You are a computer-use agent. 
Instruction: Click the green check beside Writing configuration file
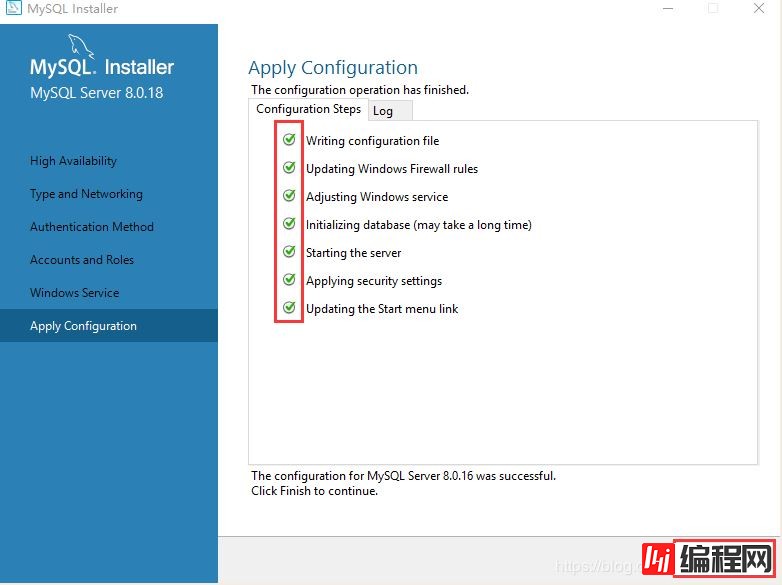[289, 139]
